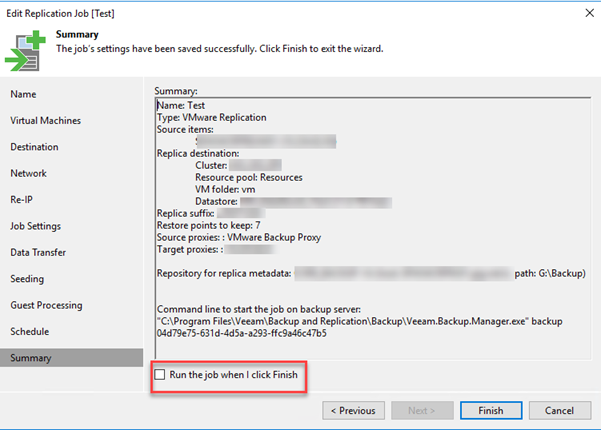Go to Guest Processing step
Image resolution: width=601 pixels, height=430 pixels.
[46, 305]
